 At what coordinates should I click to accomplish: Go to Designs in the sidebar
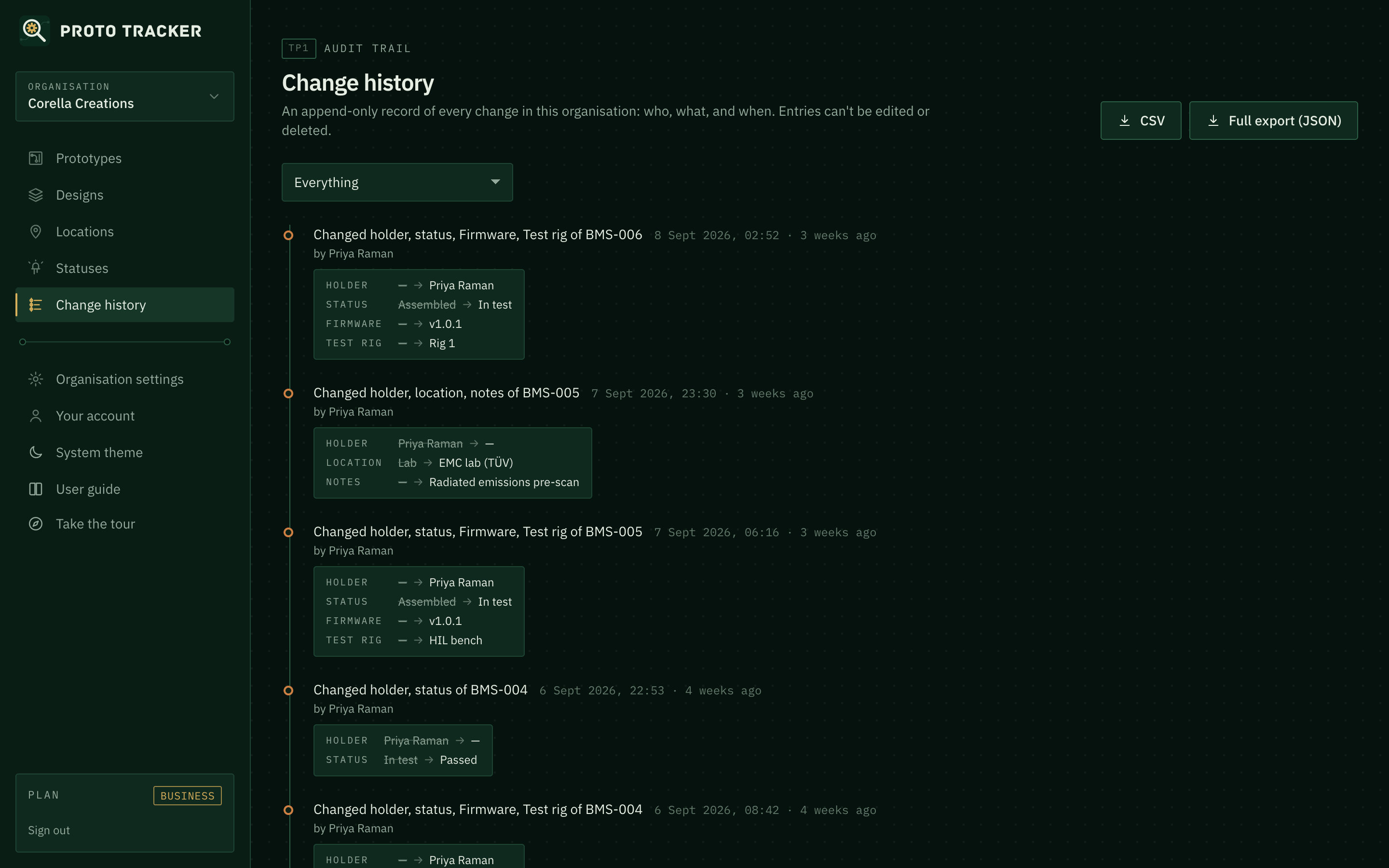click(124, 195)
